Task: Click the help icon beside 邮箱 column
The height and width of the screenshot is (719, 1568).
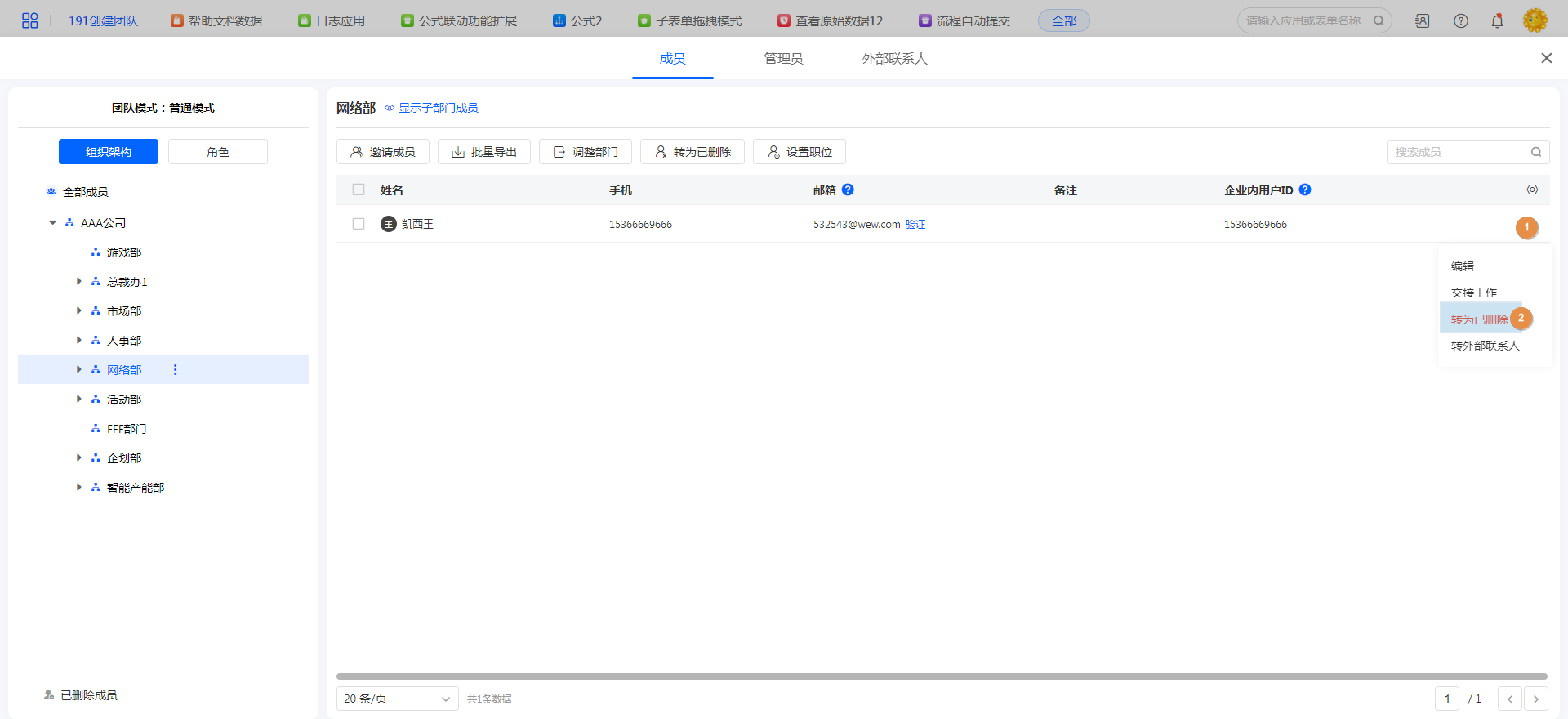Action: [848, 190]
